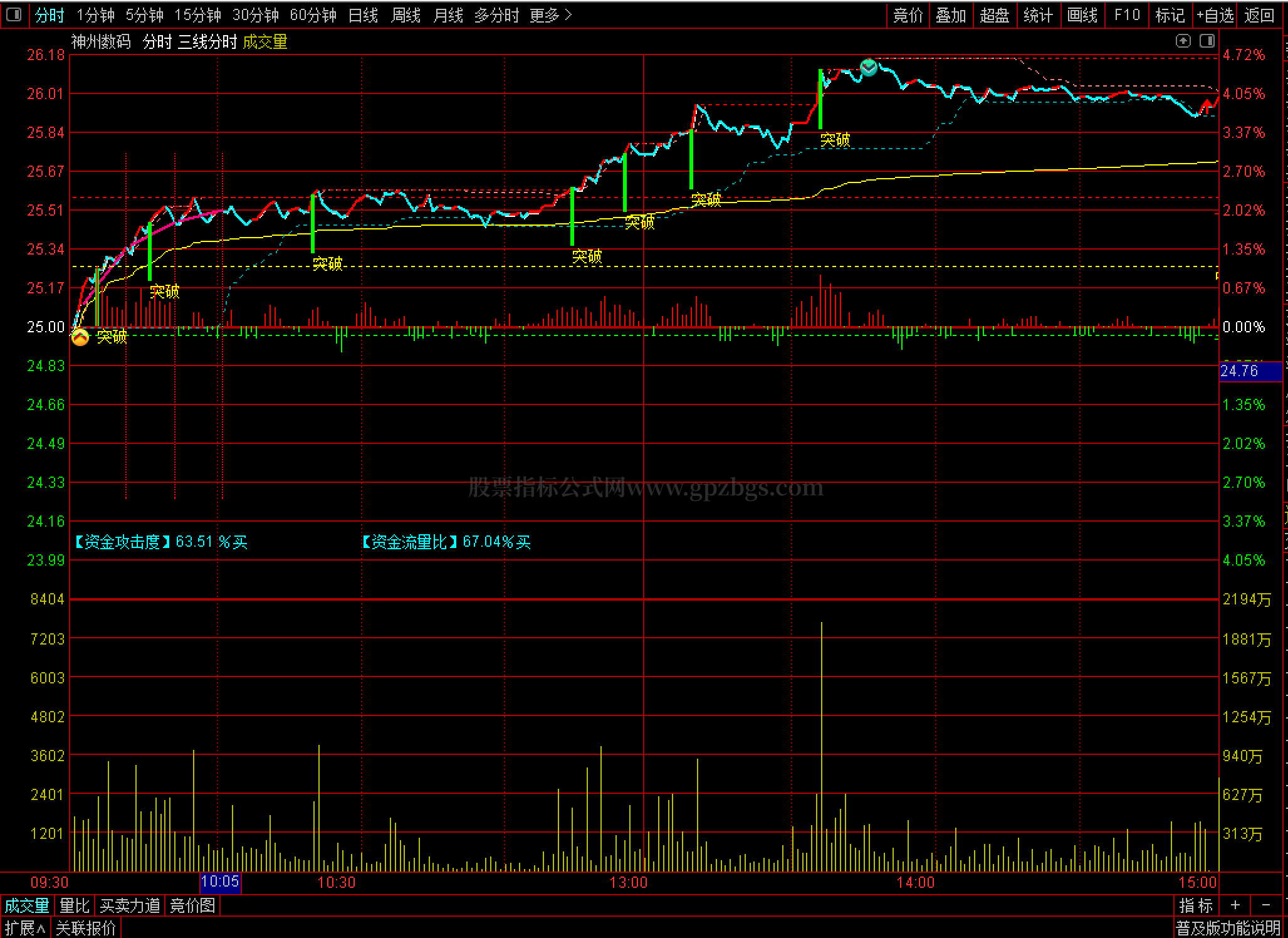Click the stock name 神州数码

(101, 42)
